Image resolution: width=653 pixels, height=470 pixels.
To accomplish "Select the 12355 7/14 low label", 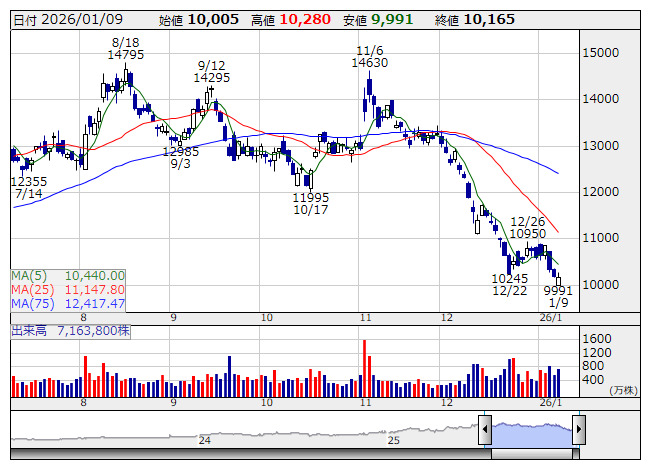I will coord(29,187).
